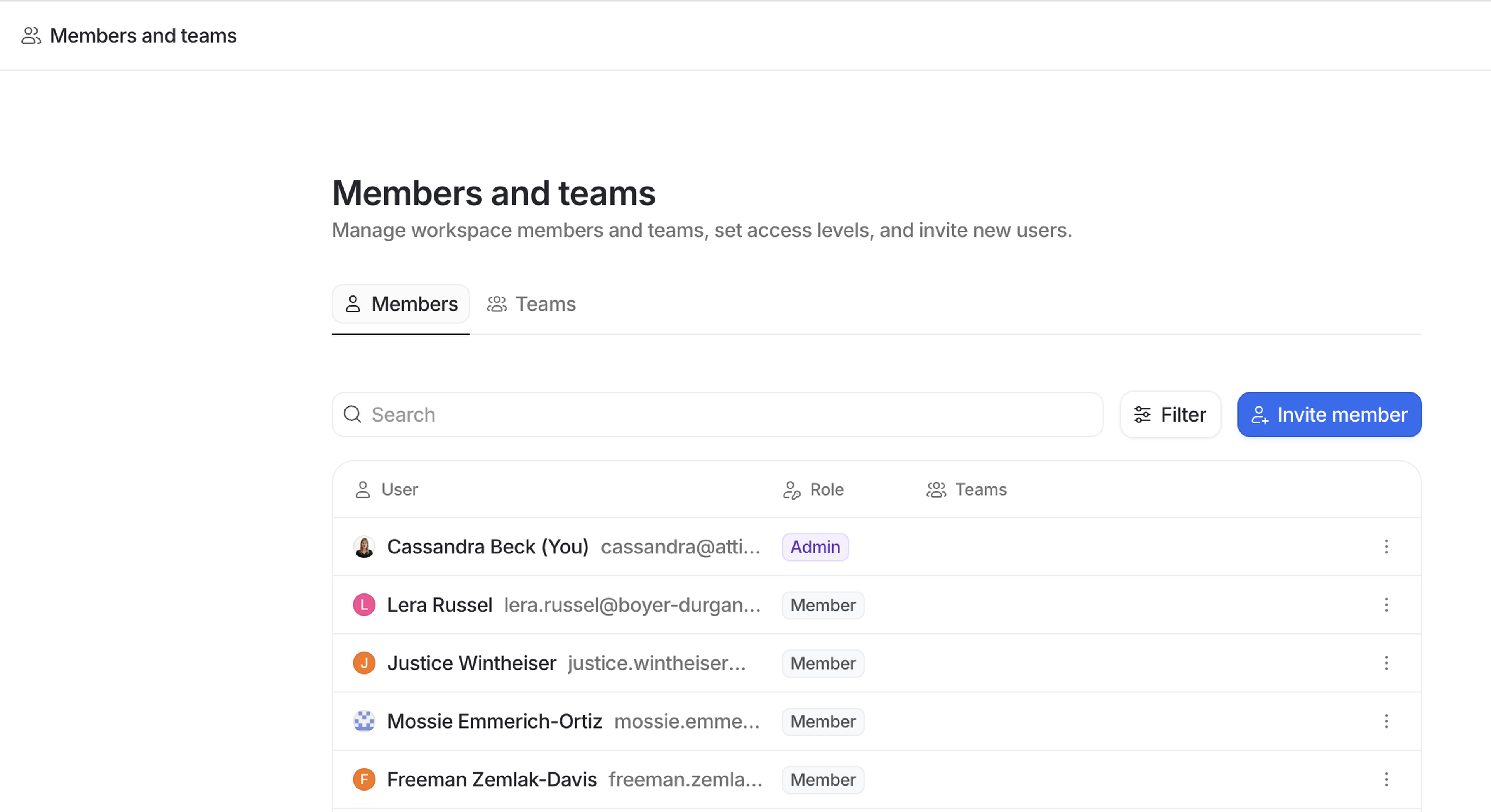Open the Filter options

pos(1170,415)
